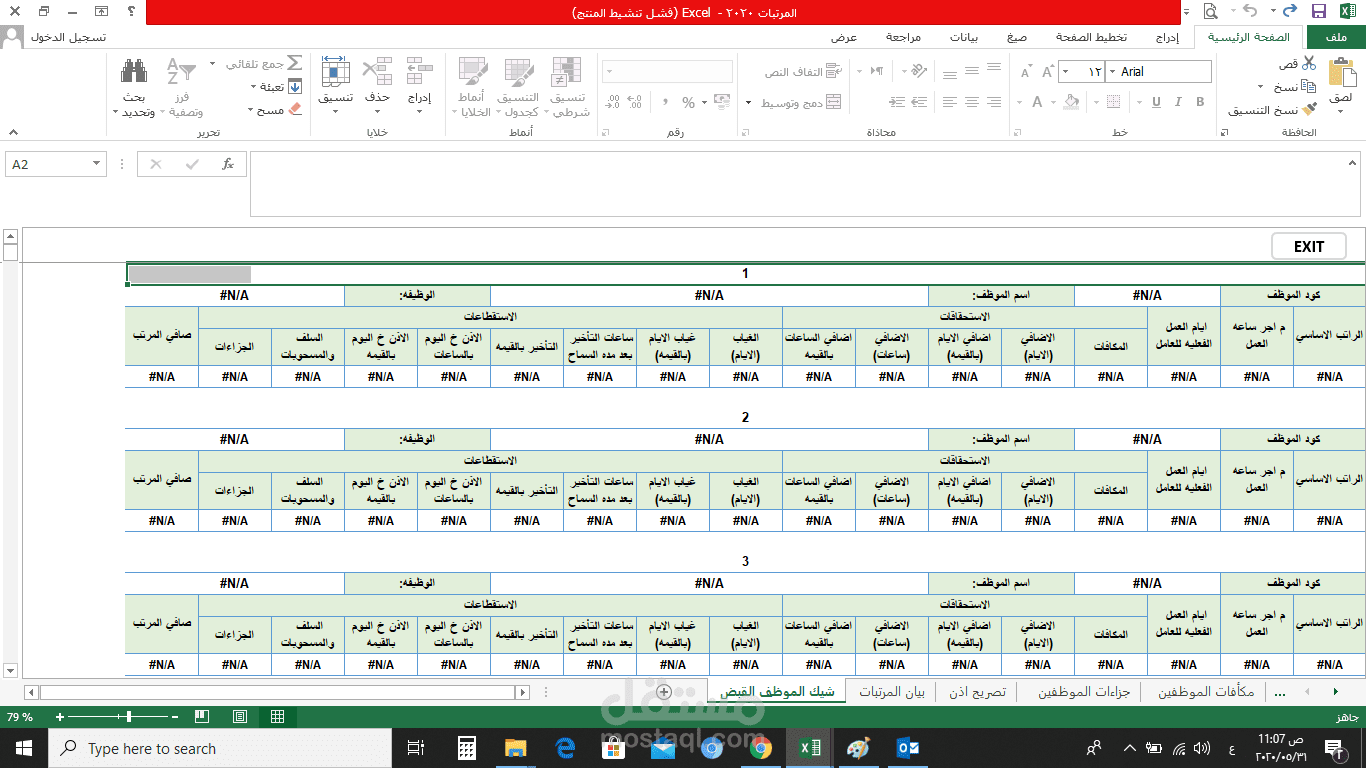Switch to Page Layout view in status bar
This screenshot has height=768, width=1366.
[x=240, y=717]
